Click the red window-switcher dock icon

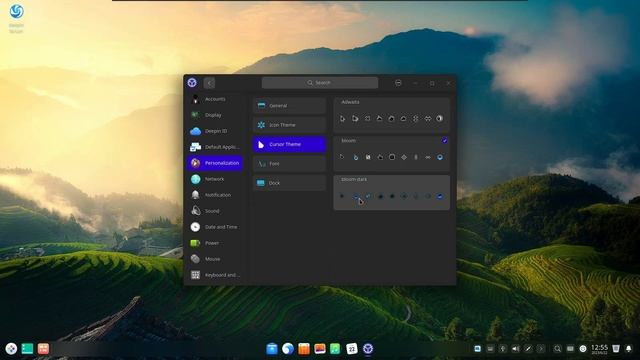[x=43, y=349]
